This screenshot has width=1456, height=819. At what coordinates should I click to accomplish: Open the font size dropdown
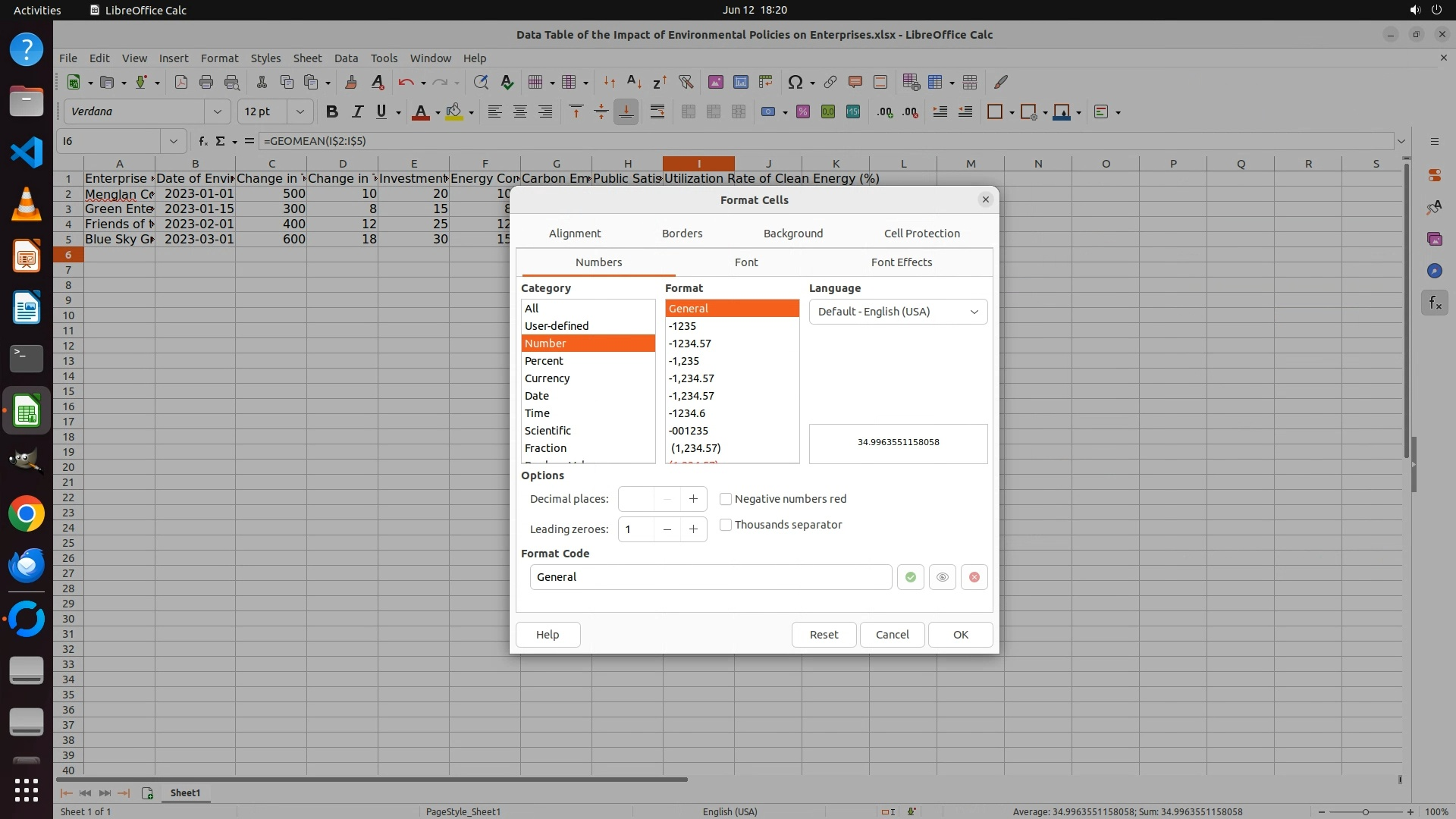pos(300,111)
